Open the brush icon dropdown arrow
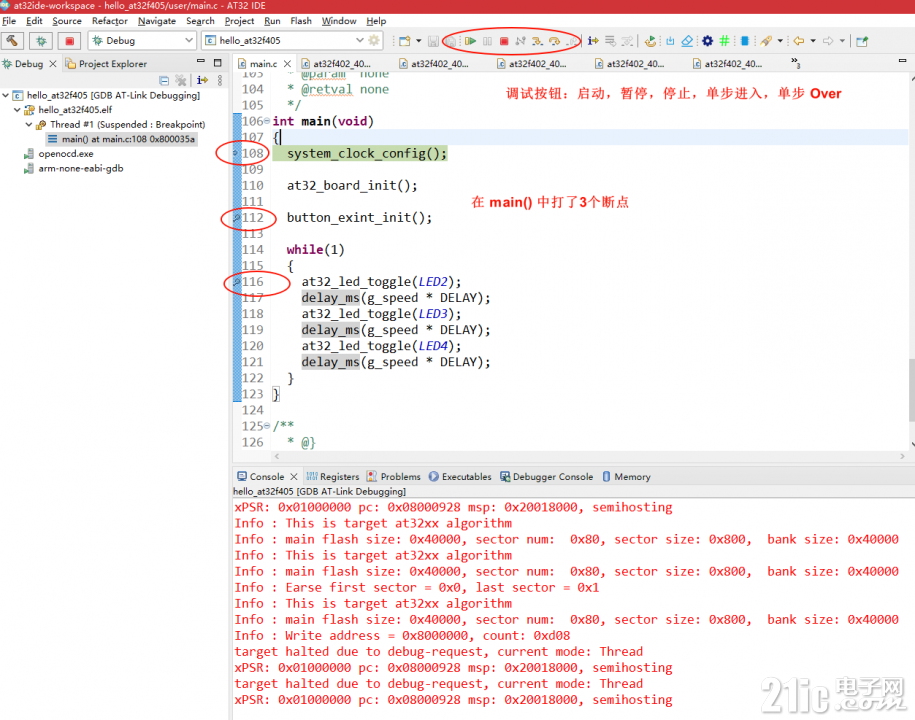The width and height of the screenshot is (915, 720). pyautogui.click(x=780, y=41)
